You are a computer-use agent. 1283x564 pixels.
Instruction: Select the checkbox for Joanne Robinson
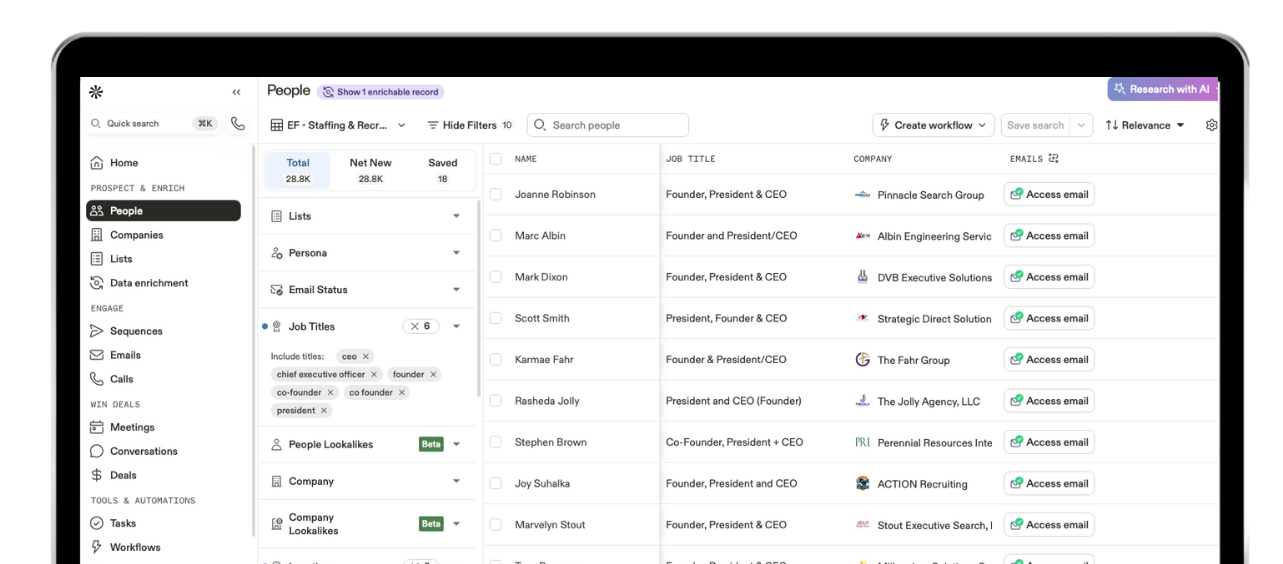coord(495,194)
